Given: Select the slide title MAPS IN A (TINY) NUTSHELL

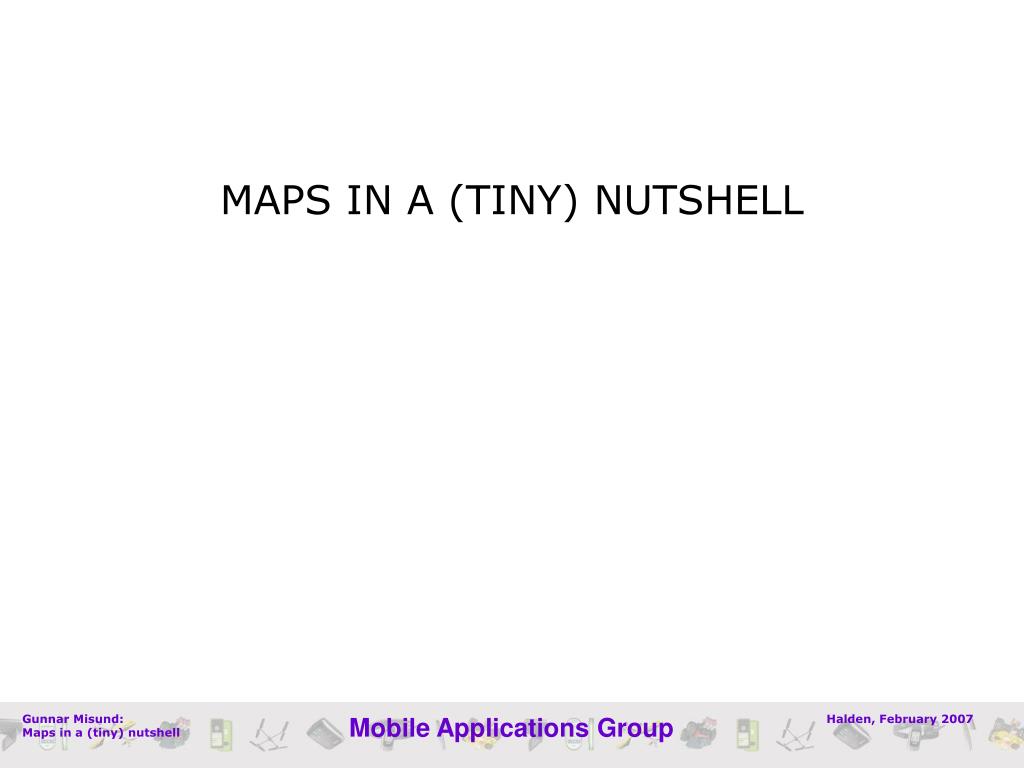Looking at the screenshot, I should [512, 202].
